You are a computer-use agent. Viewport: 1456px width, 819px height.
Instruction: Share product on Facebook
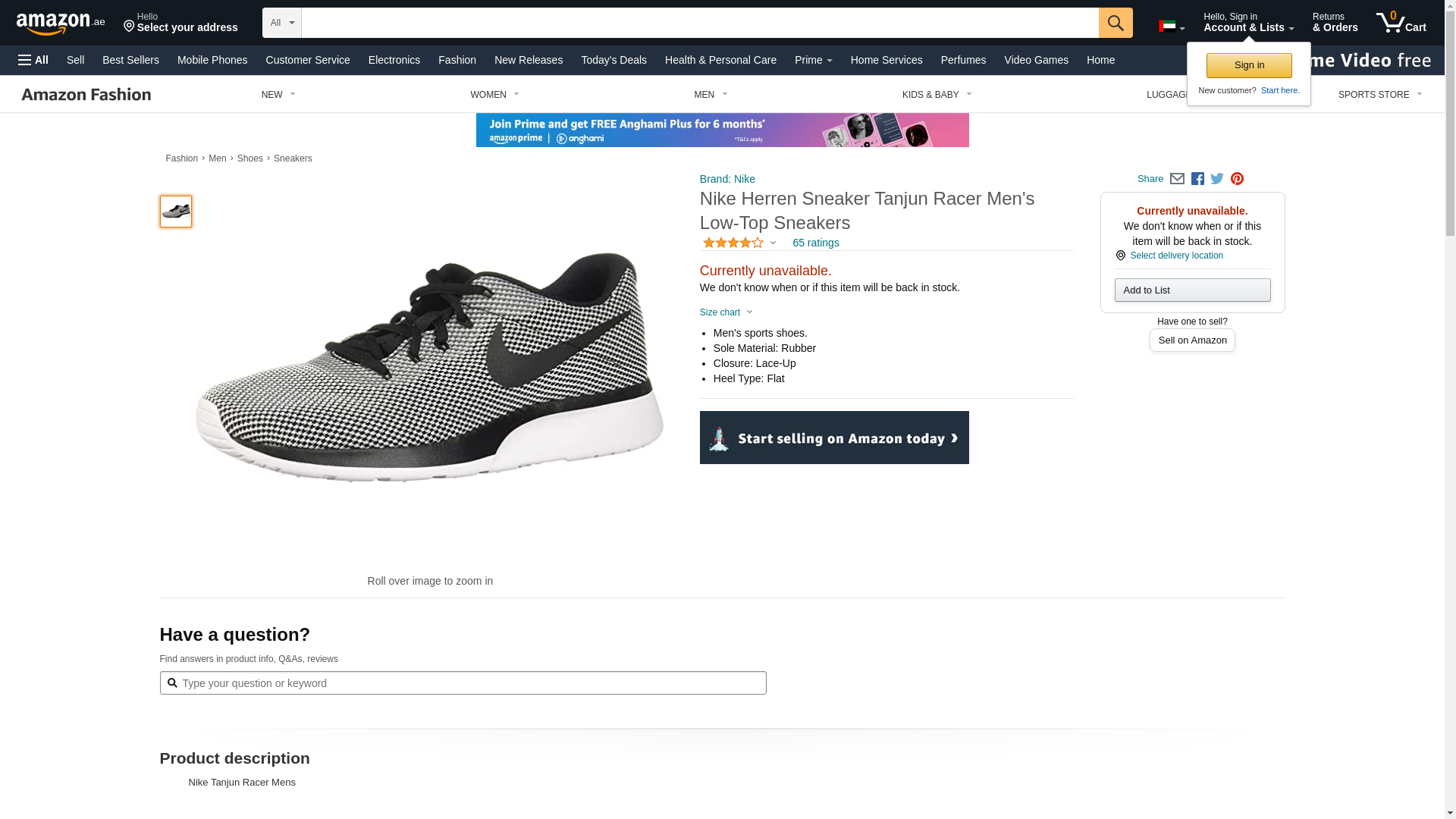[1197, 179]
